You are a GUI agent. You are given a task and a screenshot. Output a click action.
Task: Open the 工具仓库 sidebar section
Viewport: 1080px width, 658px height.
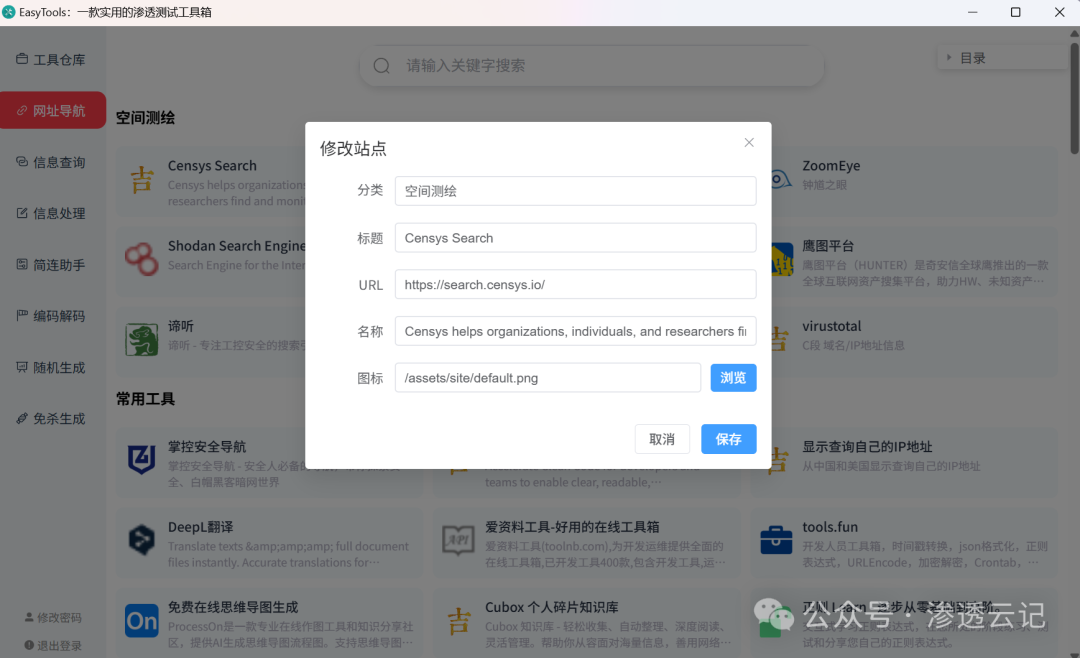[52, 60]
